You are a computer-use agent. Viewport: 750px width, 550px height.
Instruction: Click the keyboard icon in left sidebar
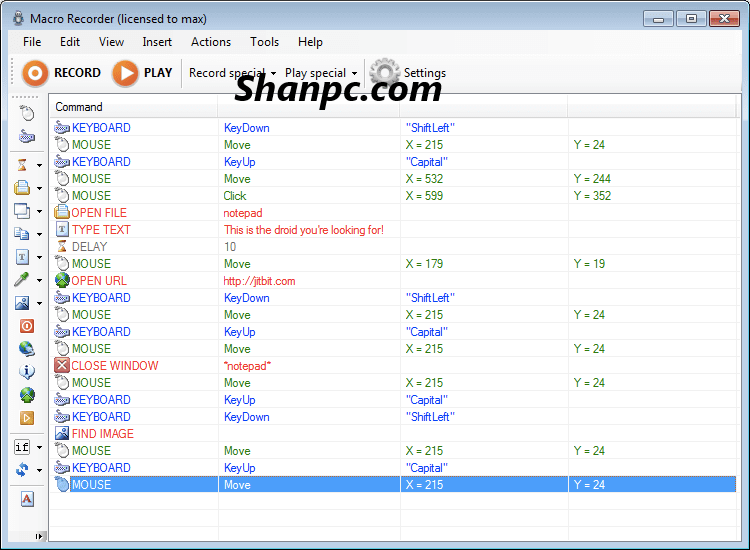coord(27,137)
